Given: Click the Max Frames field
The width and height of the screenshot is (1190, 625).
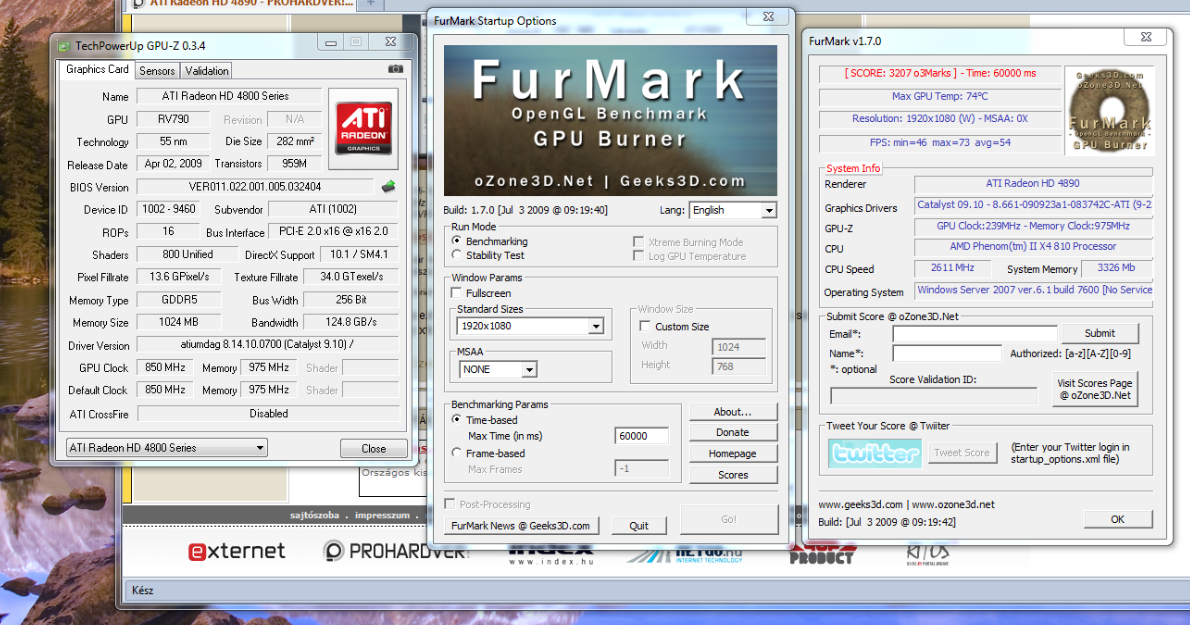Looking at the screenshot, I should [641, 469].
